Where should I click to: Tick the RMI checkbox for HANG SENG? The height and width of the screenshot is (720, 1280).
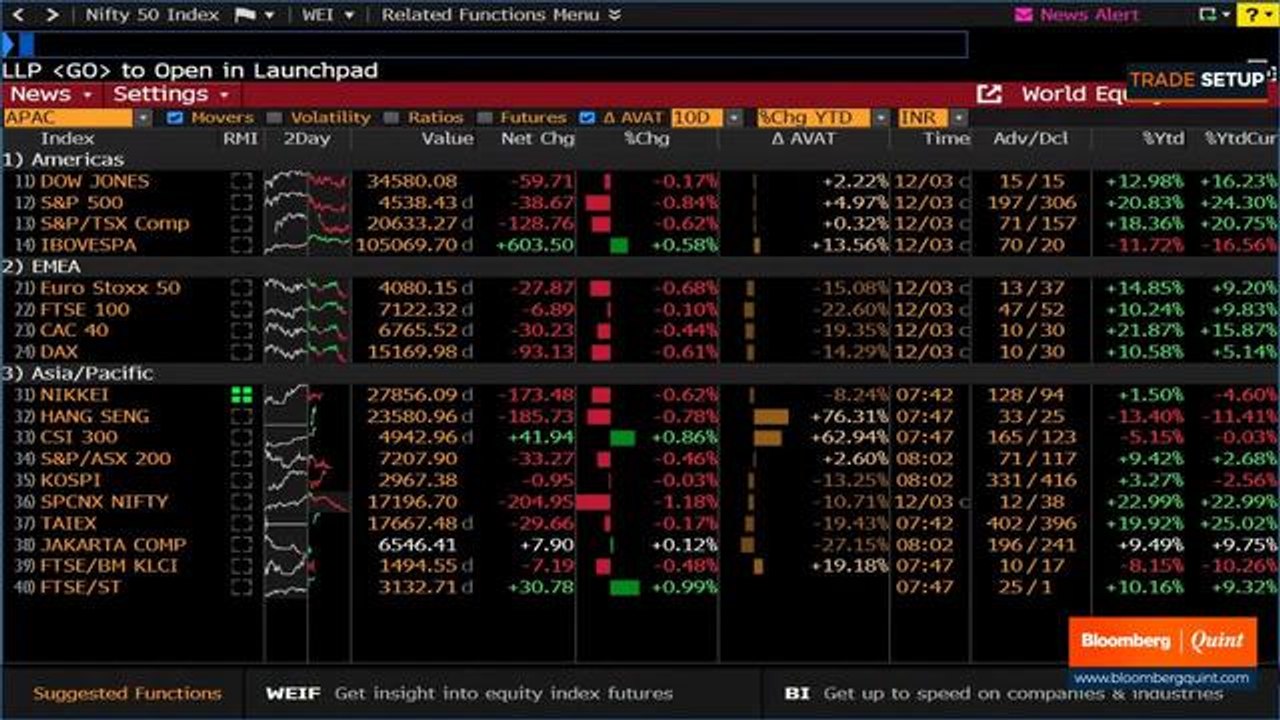pyautogui.click(x=241, y=417)
